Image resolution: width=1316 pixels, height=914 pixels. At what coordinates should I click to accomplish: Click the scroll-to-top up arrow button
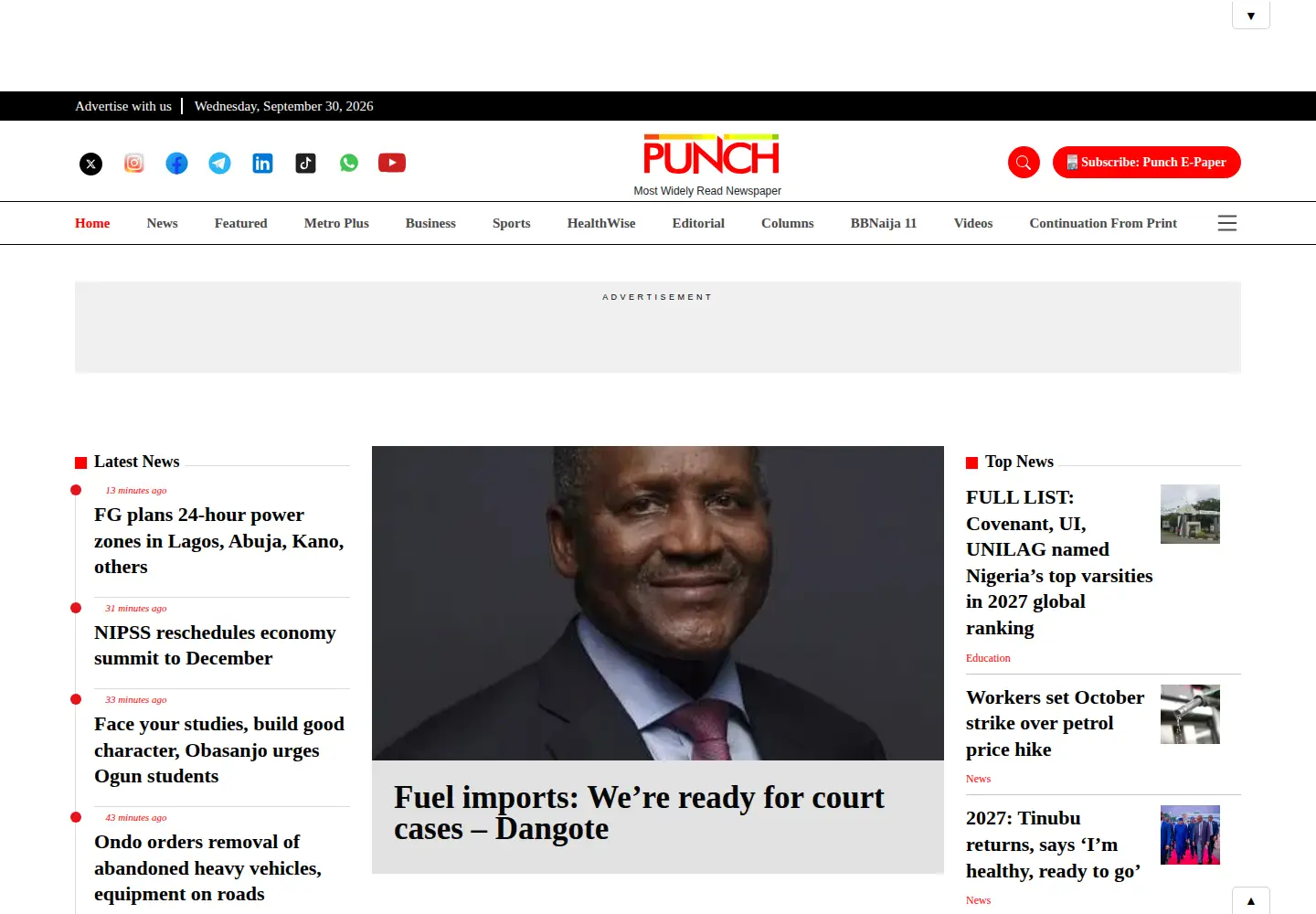tap(1251, 901)
